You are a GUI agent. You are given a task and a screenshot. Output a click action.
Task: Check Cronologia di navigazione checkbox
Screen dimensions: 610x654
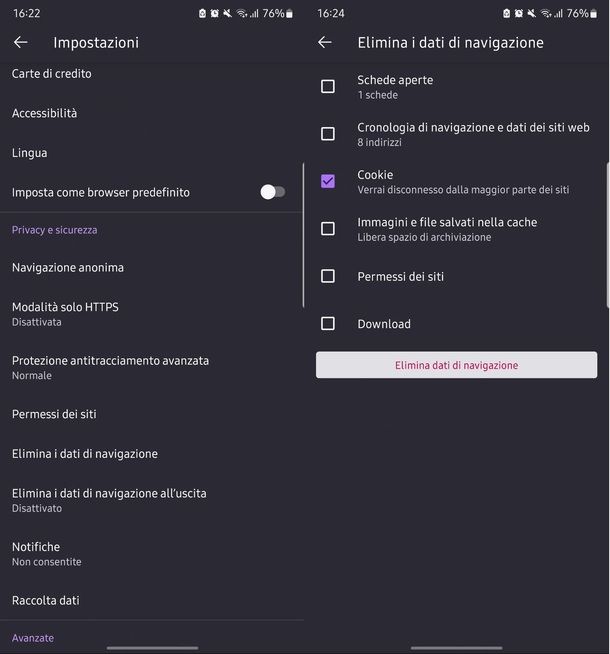point(328,134)
